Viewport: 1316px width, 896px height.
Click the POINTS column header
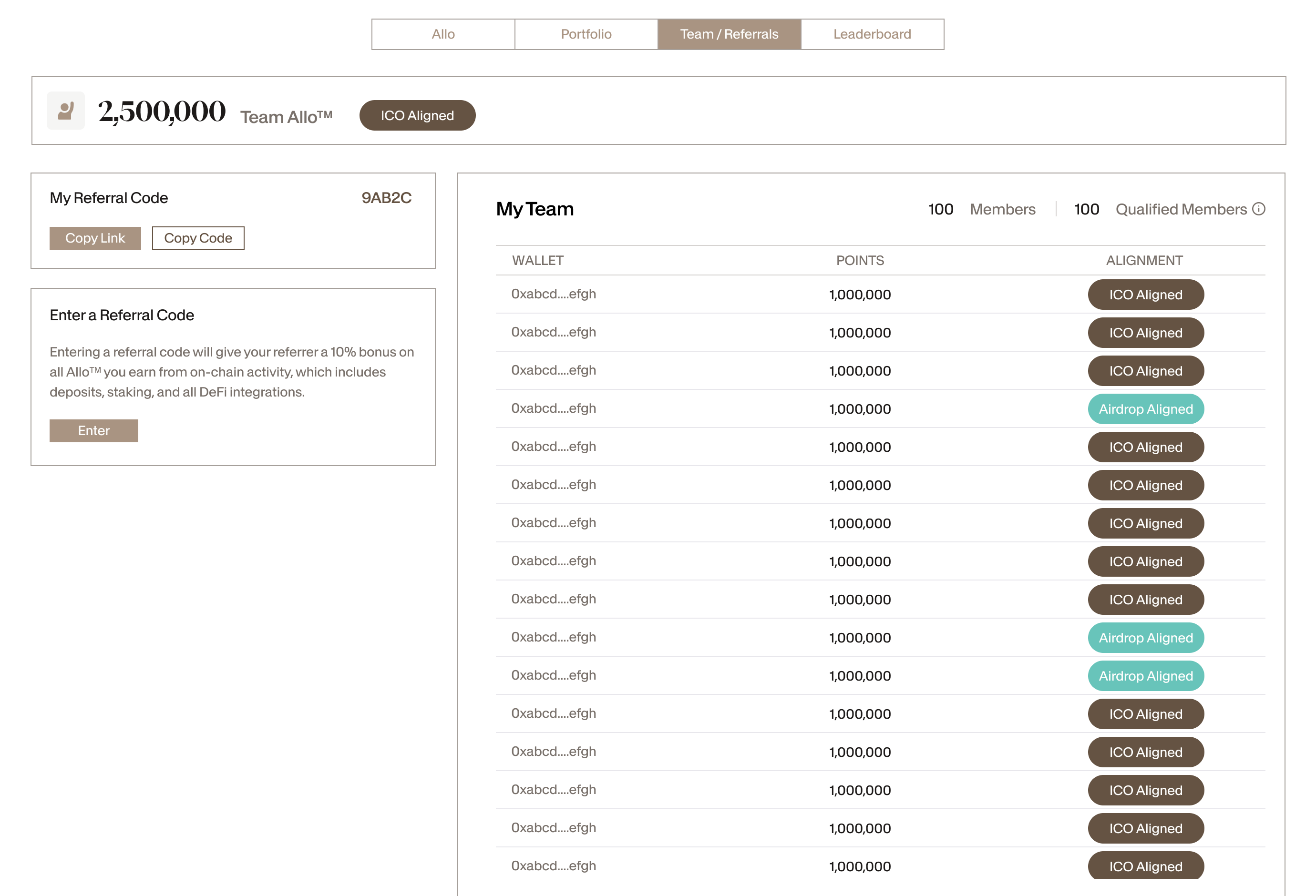click(860, 260)
